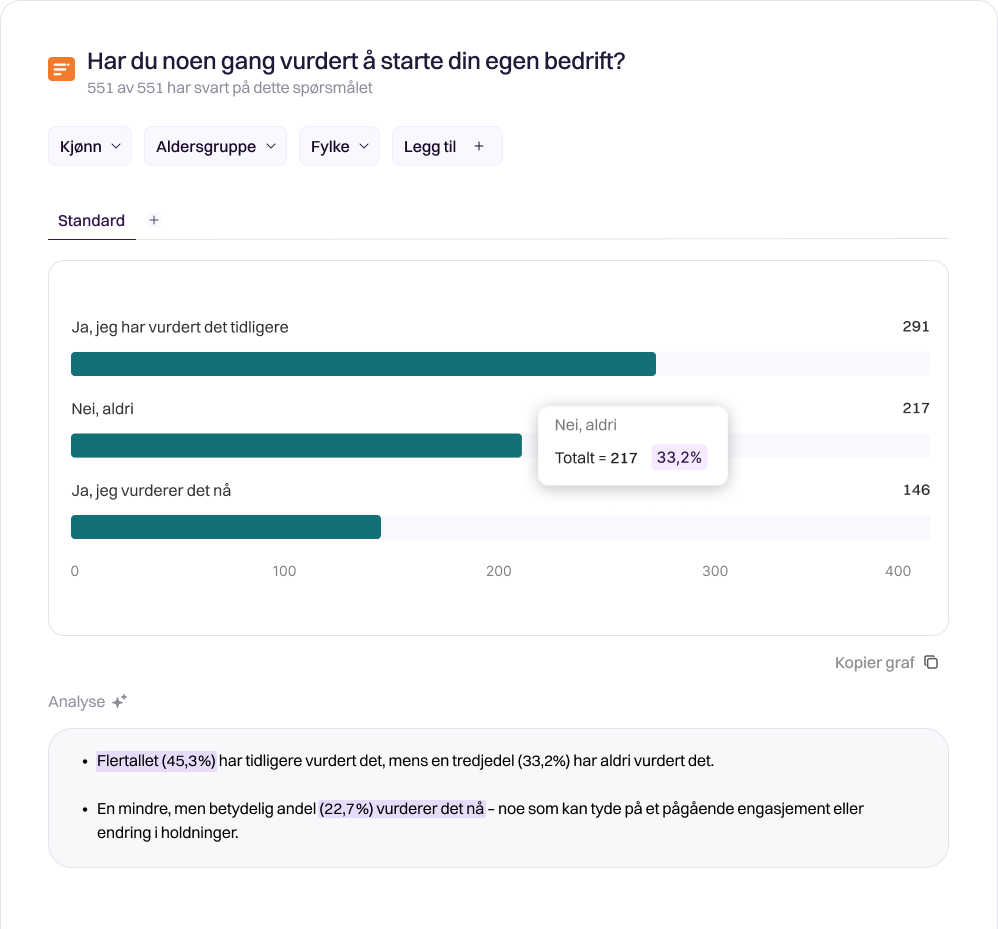This screenshot has width=998, height=929.
Task: Click the 291 response count value
Action: pos(915,326)
